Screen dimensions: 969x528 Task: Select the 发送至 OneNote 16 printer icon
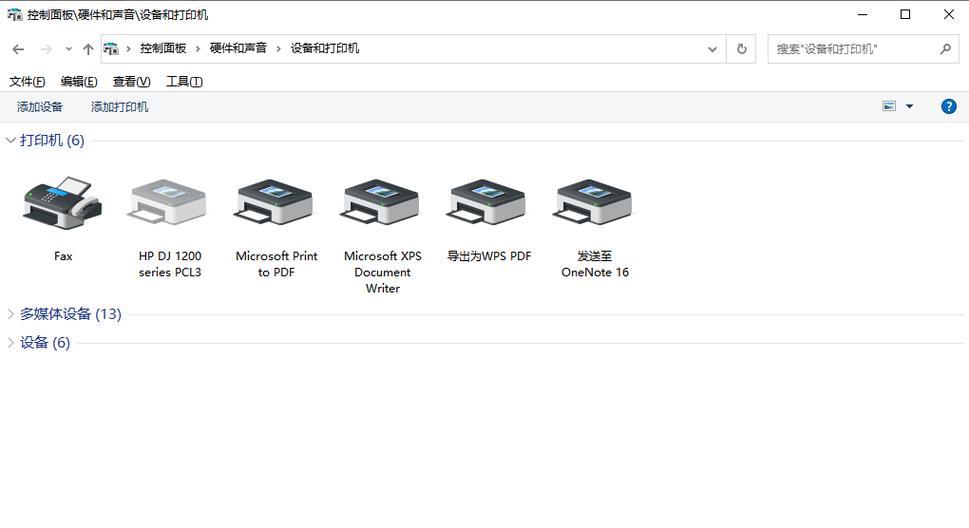pyautogui.click(x=594, y=203)
